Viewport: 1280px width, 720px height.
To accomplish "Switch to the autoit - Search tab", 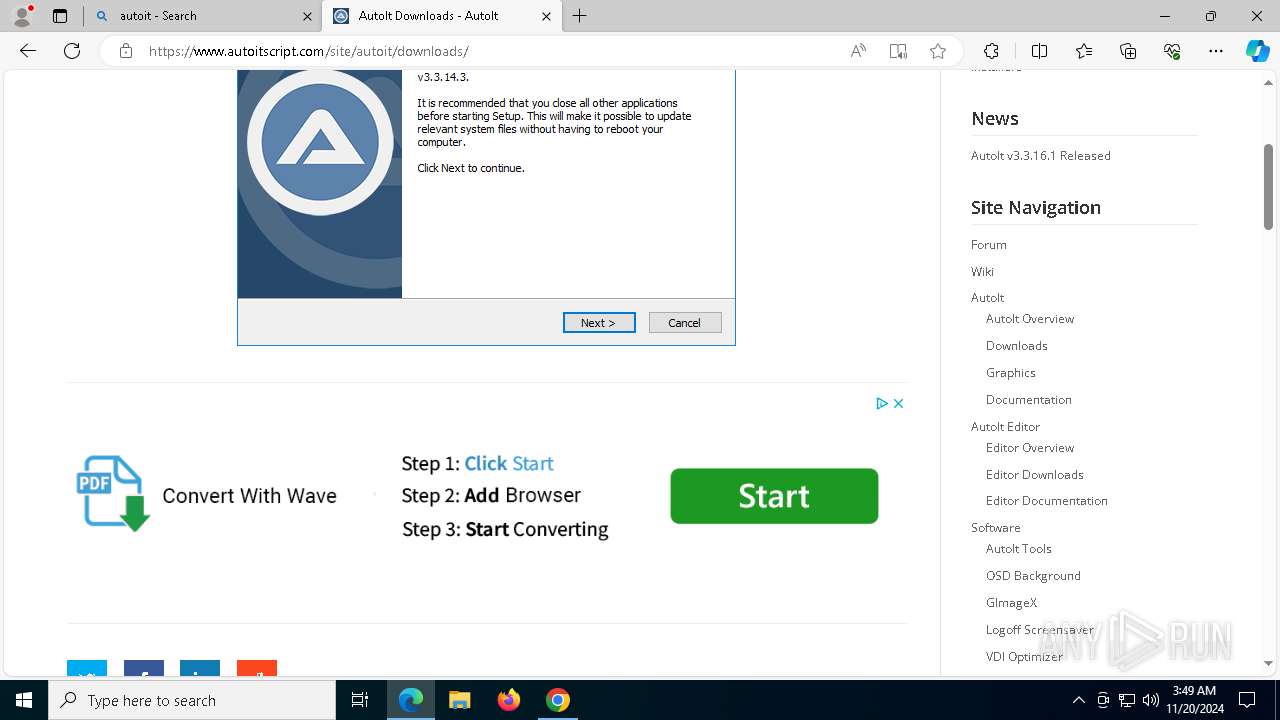I will 202,16.
